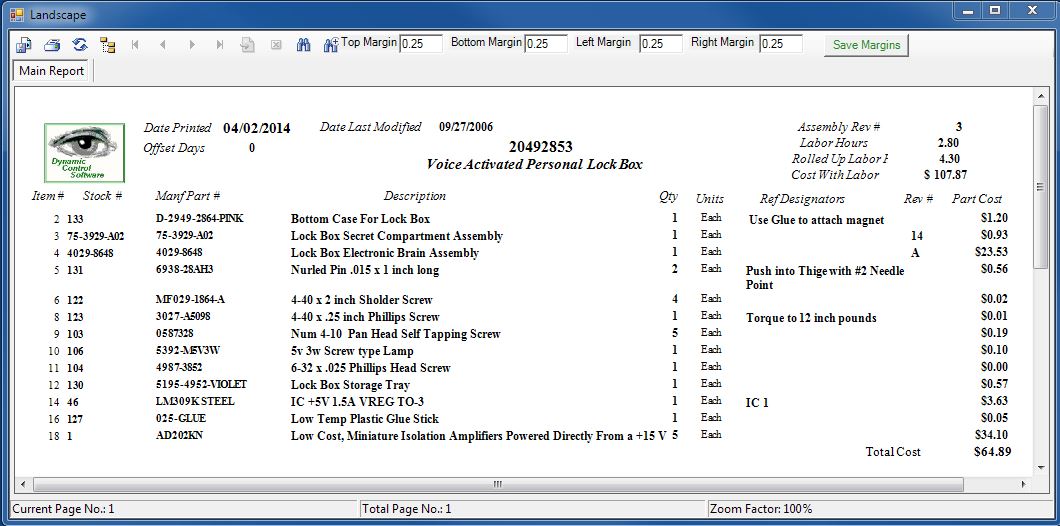Image resolution: width=1060 pixels, height=526 pixels.
Task: Click the previous page arrow
Action: click(163, 45)
